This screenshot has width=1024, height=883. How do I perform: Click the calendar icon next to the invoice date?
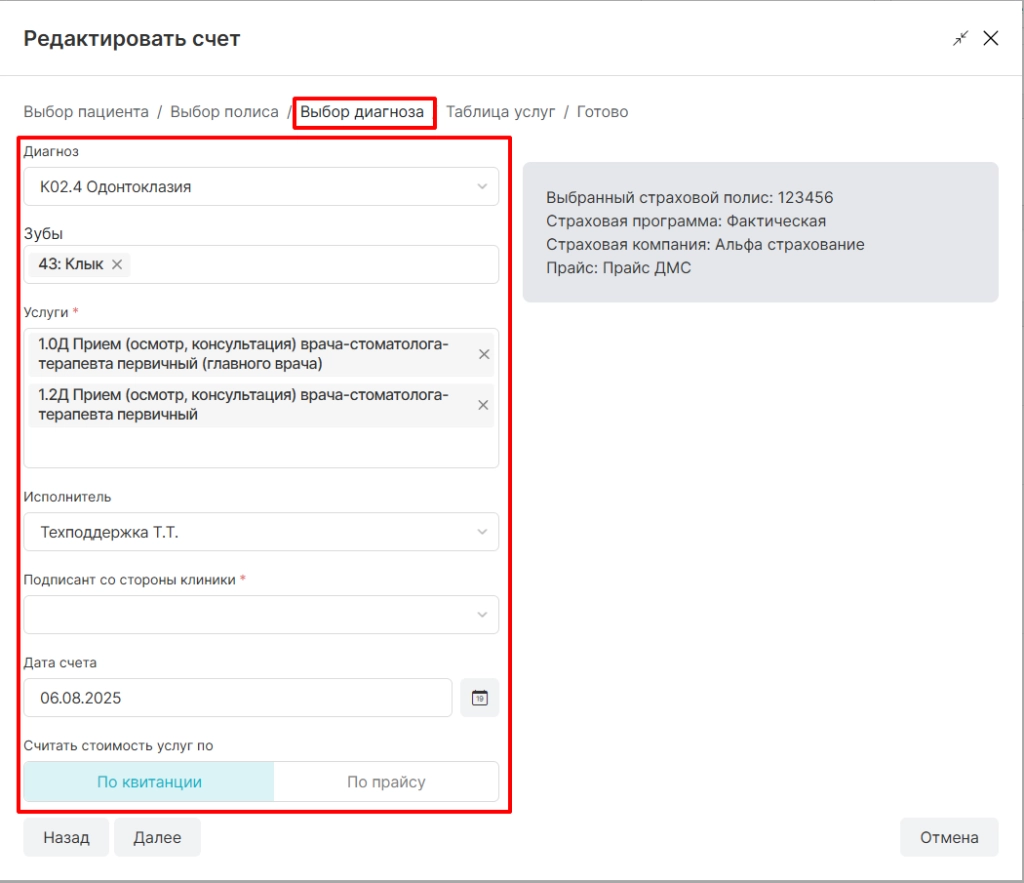pos(479,698)
